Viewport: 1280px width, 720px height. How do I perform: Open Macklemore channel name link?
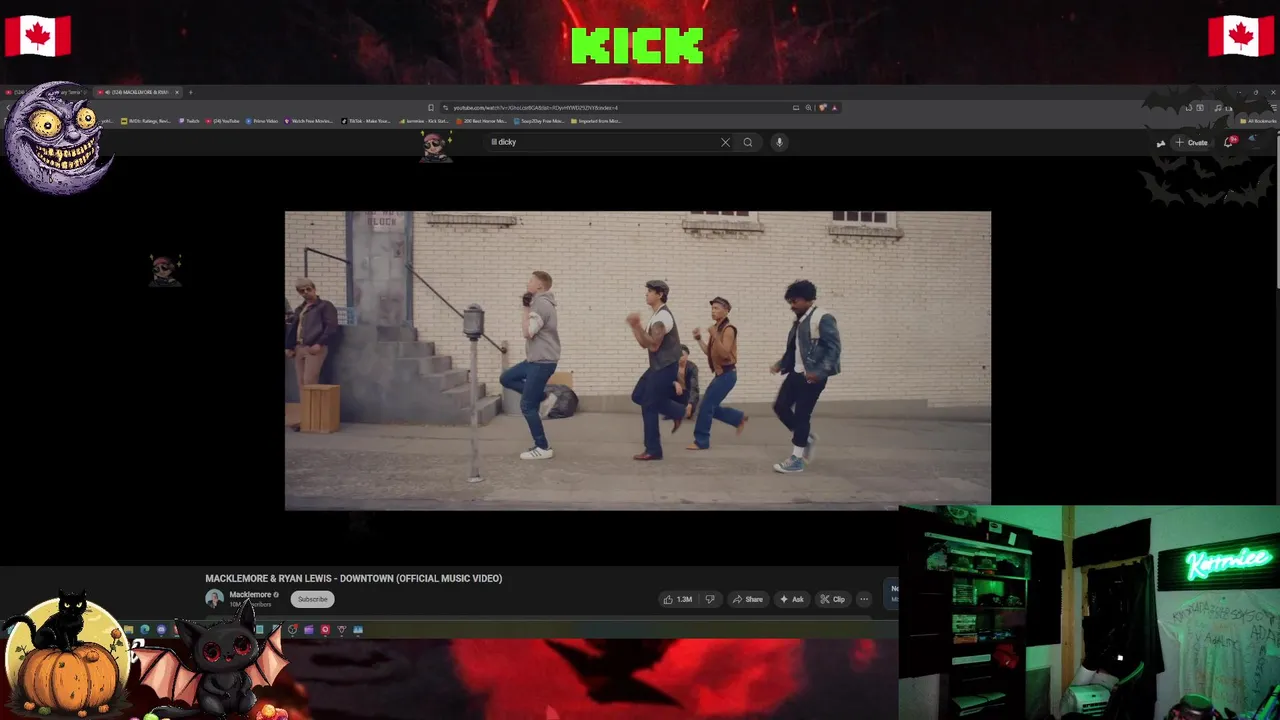point(250,594)
